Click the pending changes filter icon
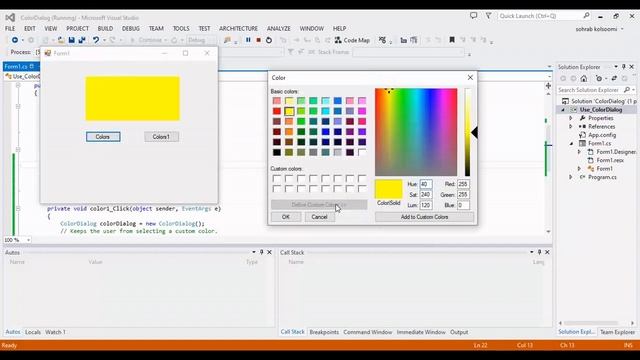This screenshot has height=360, width=640. point(599,78)
